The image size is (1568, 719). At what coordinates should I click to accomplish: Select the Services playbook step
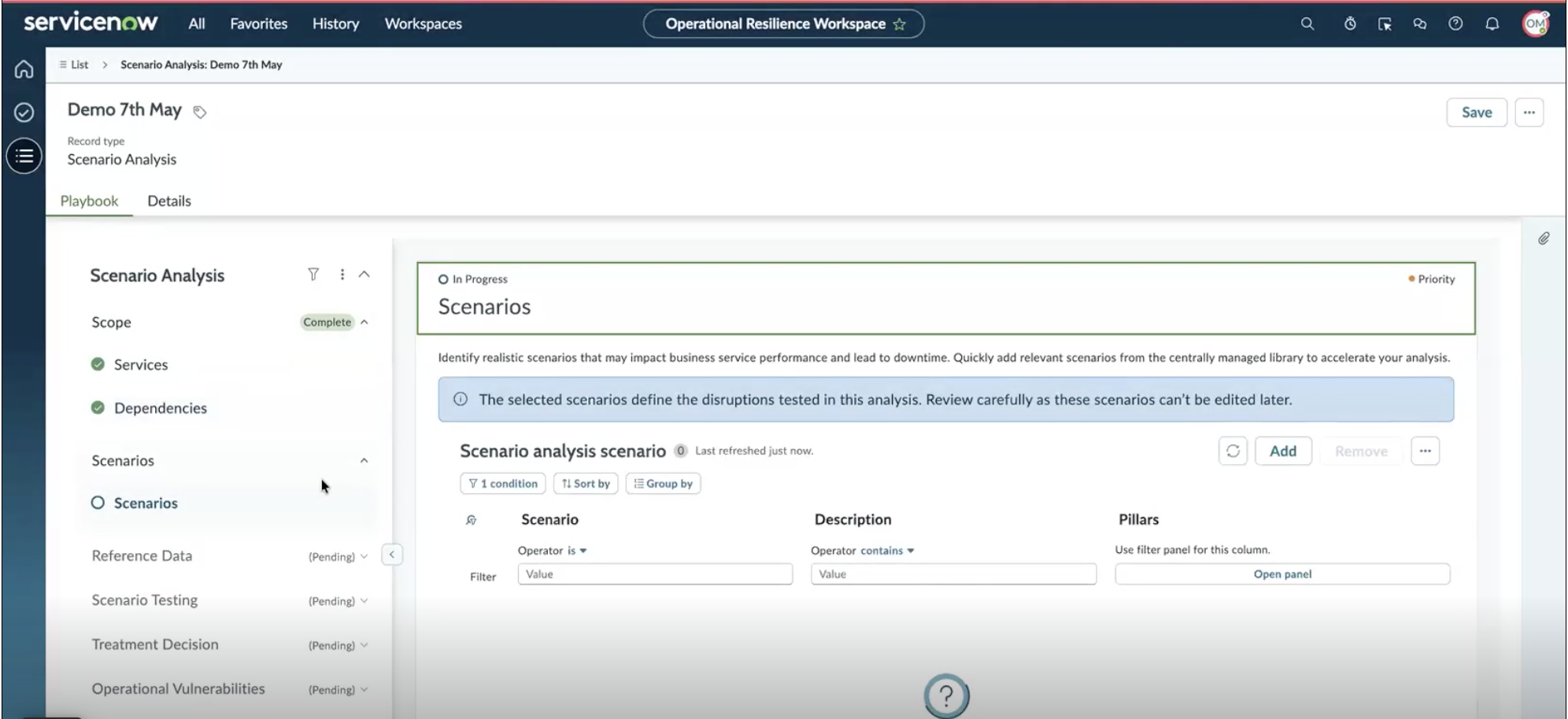(141, 364)
